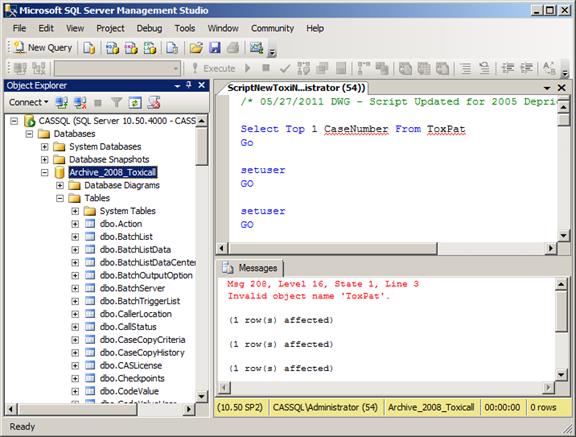Select the dbo.Checkpoints table
The image size is (576, 437).
pyautogui.click(x=132, y=378)
